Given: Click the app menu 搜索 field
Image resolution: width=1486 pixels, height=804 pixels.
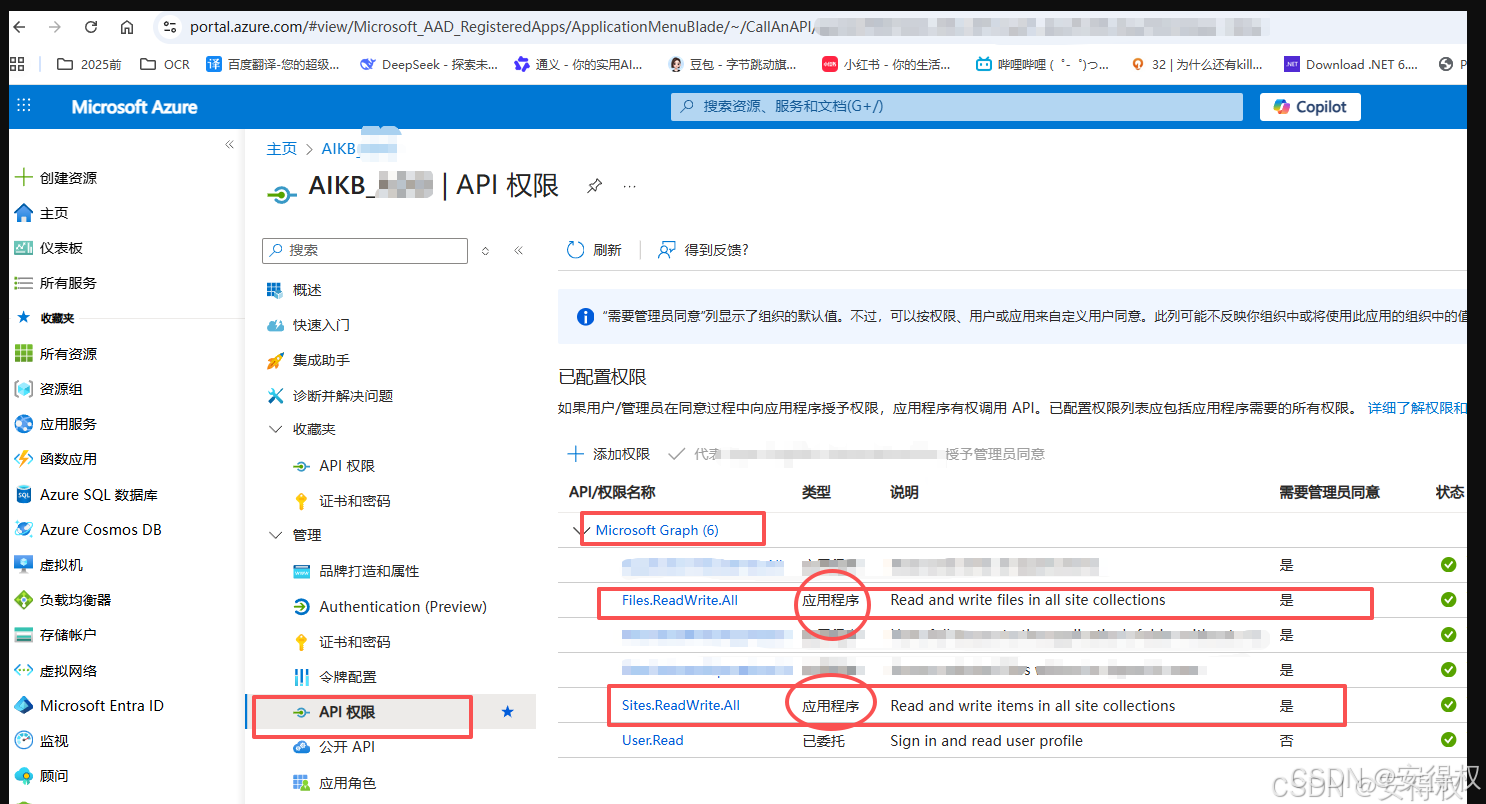Looking at the screenshot, I should [x=365, y=250].
